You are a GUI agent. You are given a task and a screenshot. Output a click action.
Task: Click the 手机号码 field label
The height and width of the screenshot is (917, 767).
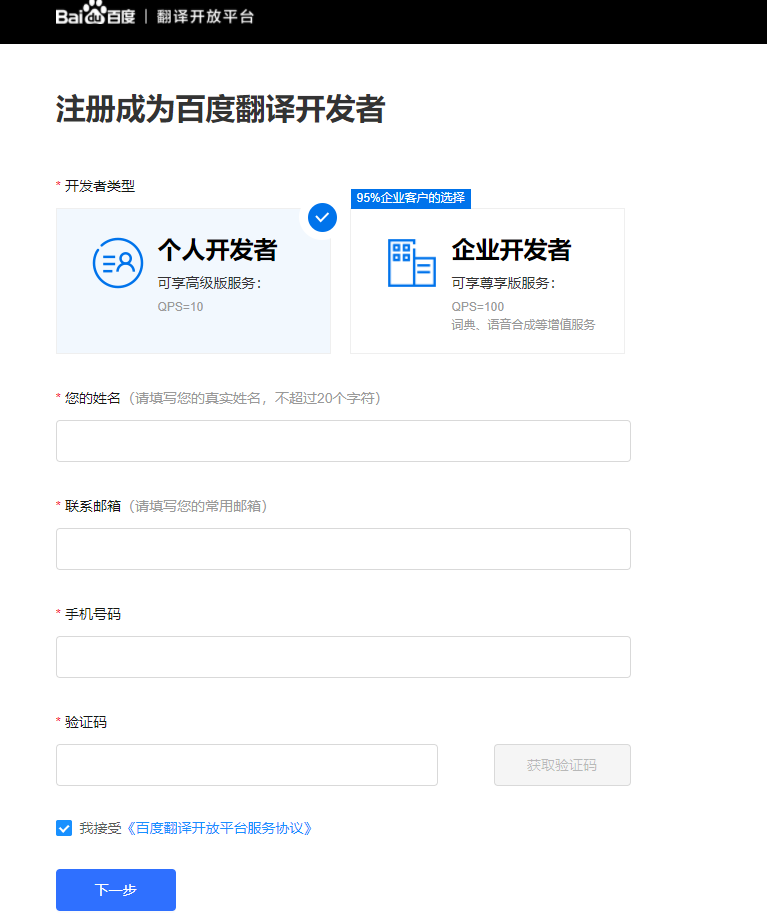pyautogui.click(x=93, y=615)
